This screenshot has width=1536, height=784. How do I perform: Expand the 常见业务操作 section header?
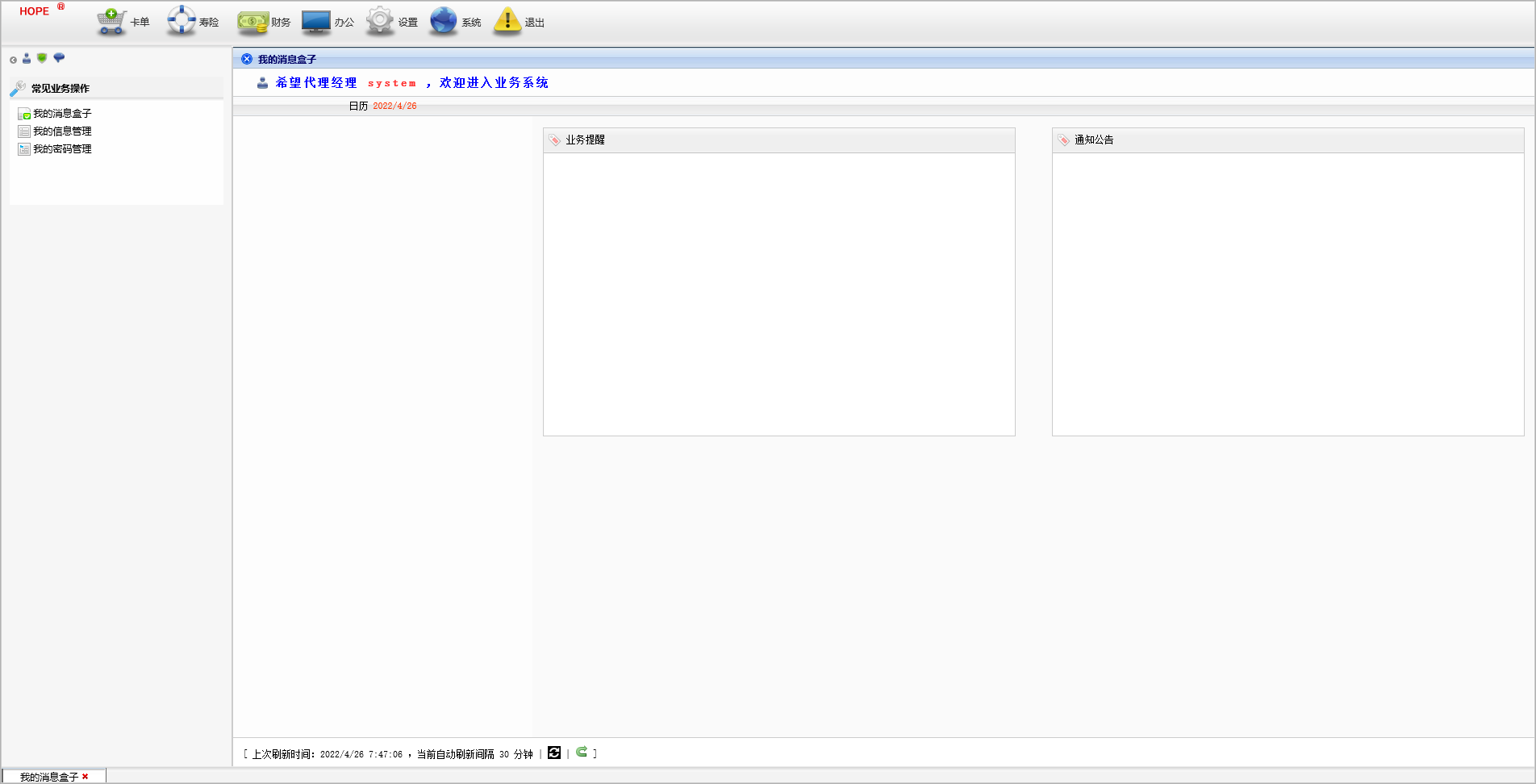click(61, 89)
